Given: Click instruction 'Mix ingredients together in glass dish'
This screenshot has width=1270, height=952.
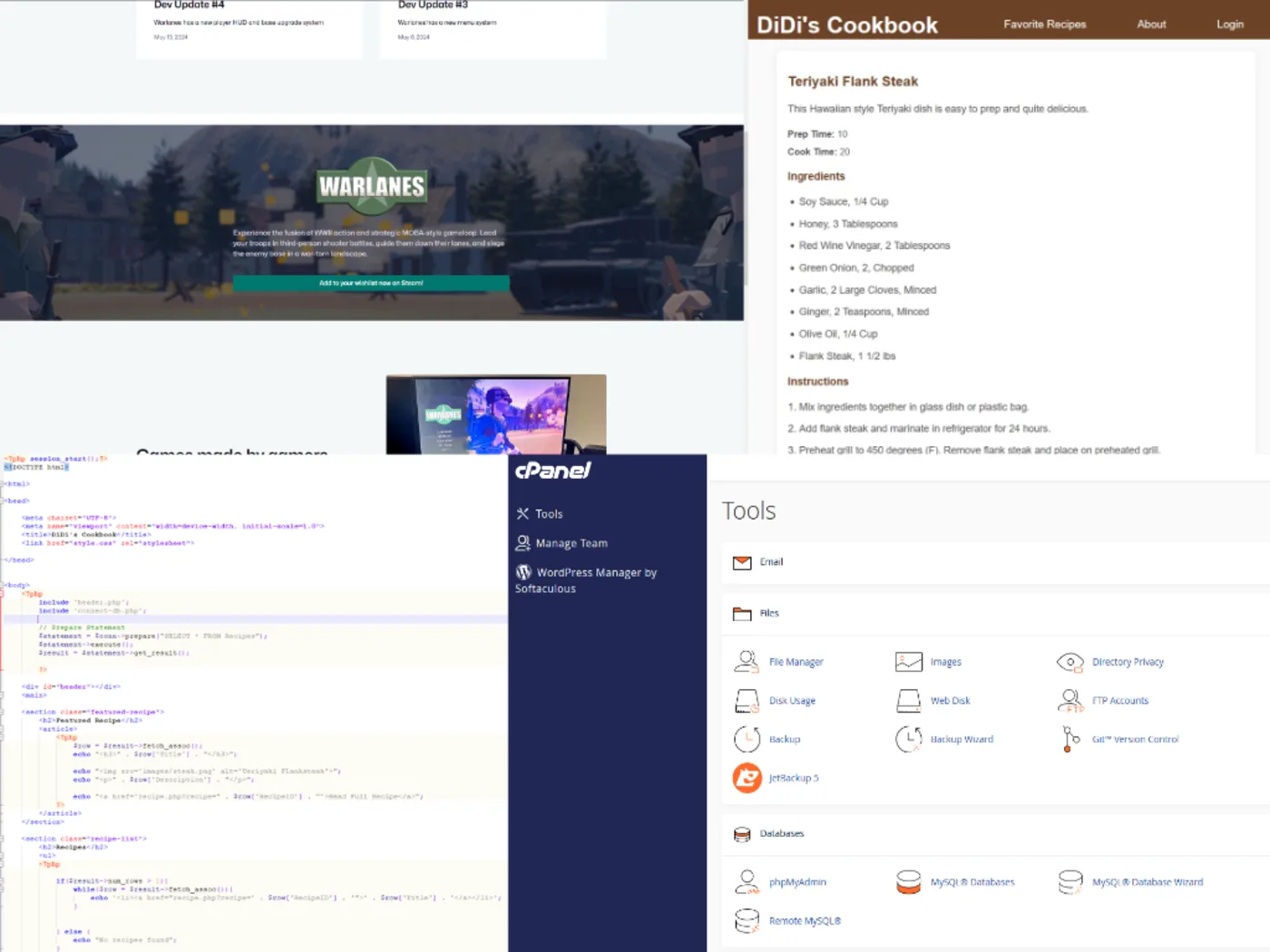Looking at the screenshot, I should [x=913, y=407].
